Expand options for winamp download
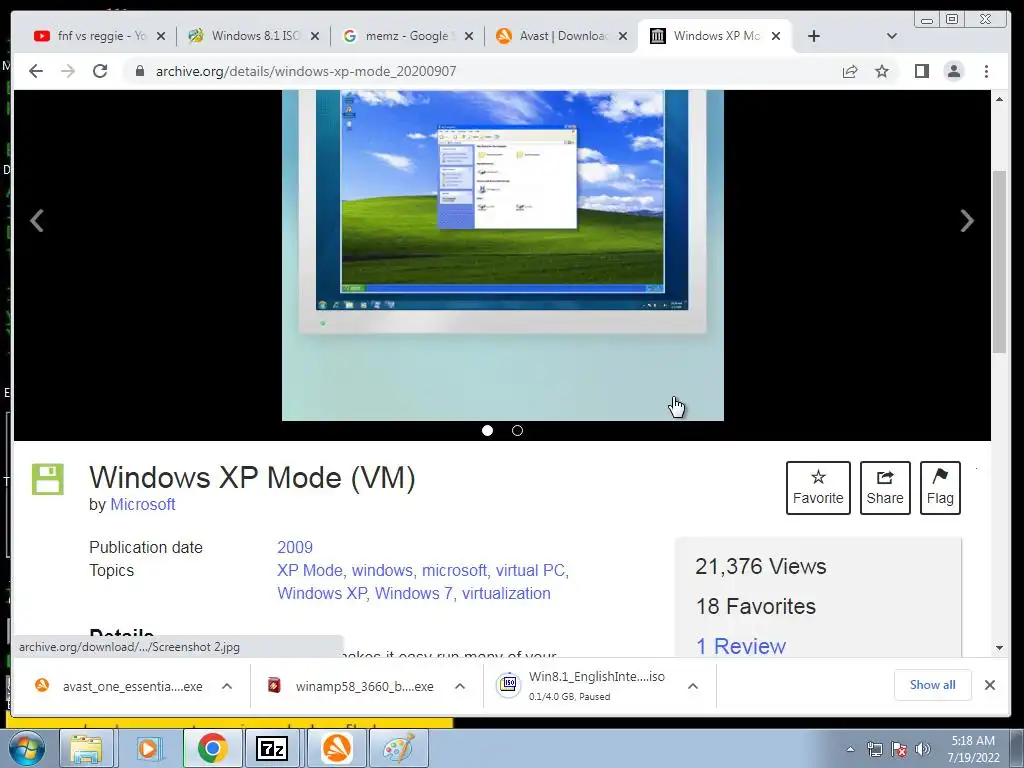Viewport: 1024px width, 768px height. tap(460, 686)
